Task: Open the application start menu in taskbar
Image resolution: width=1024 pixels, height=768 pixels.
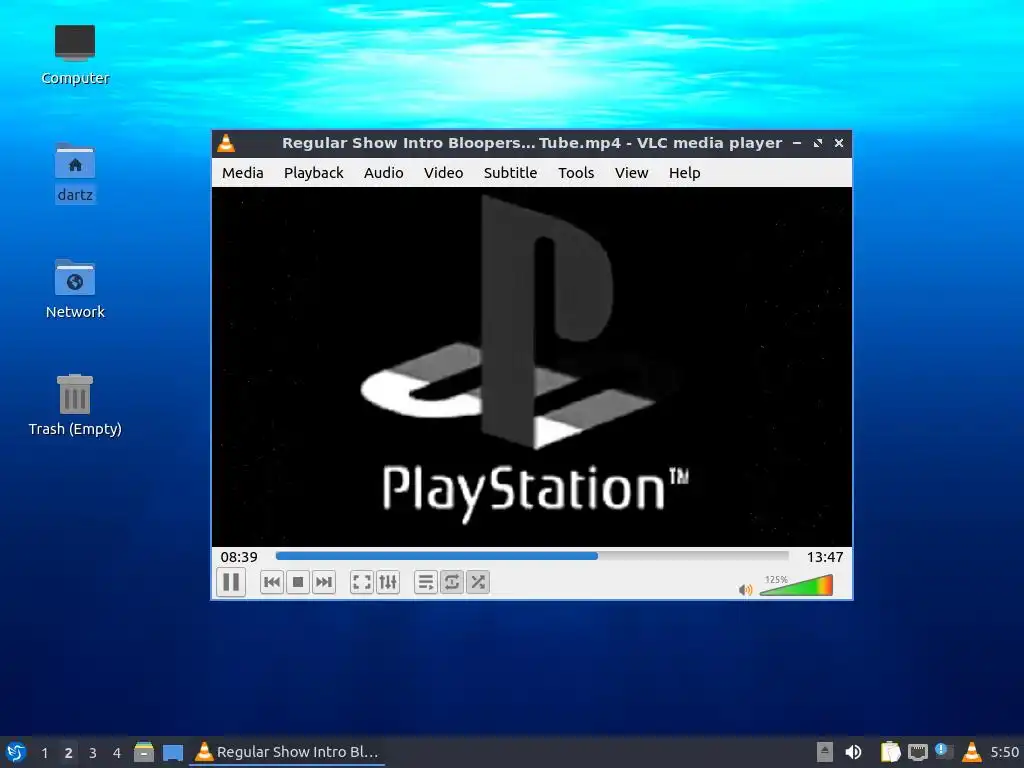Action: [x=16, y=752]
